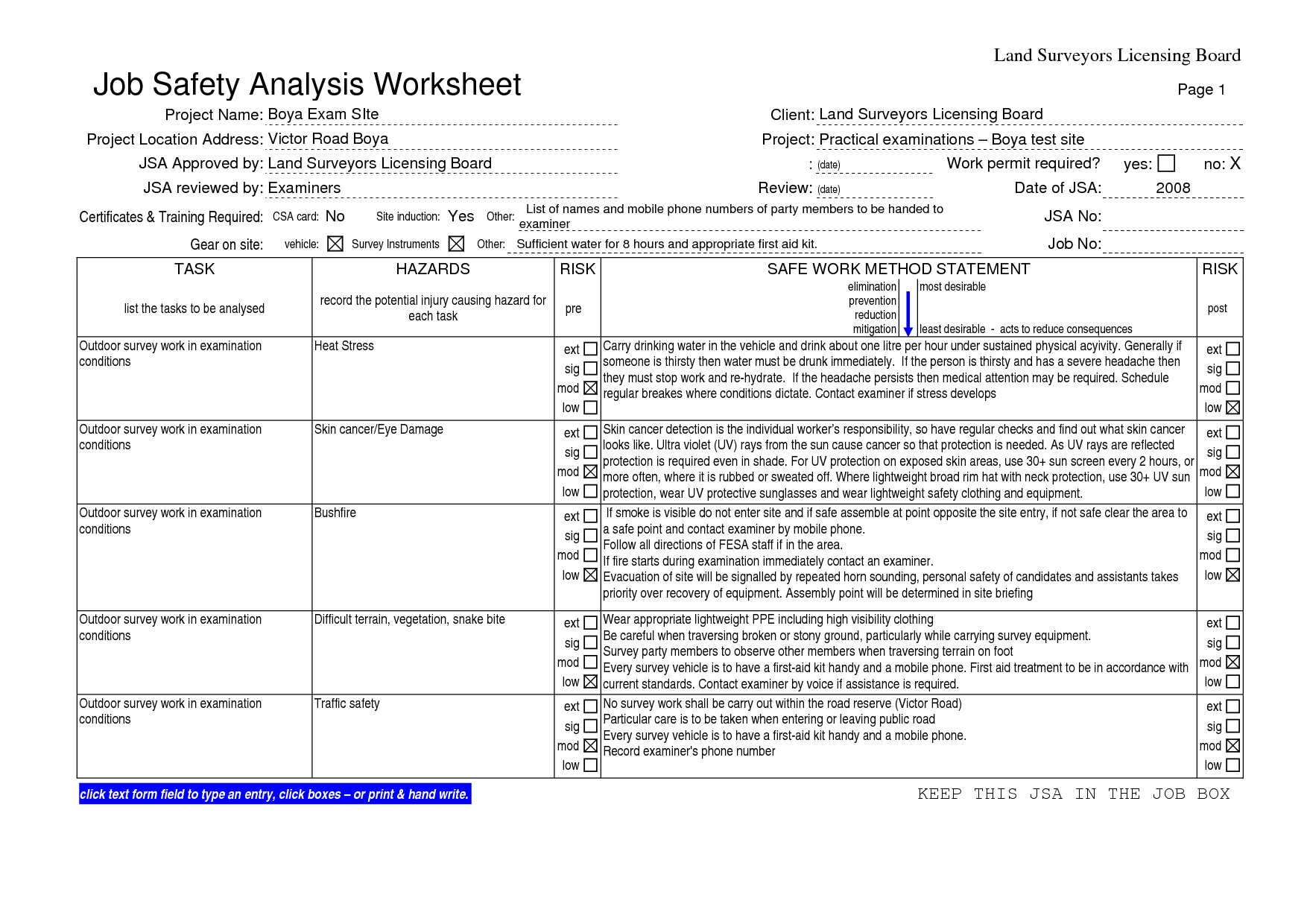
Task: Uncheck pre-risk mod box for Heat Stress
Action: click(x=591, y=388)
